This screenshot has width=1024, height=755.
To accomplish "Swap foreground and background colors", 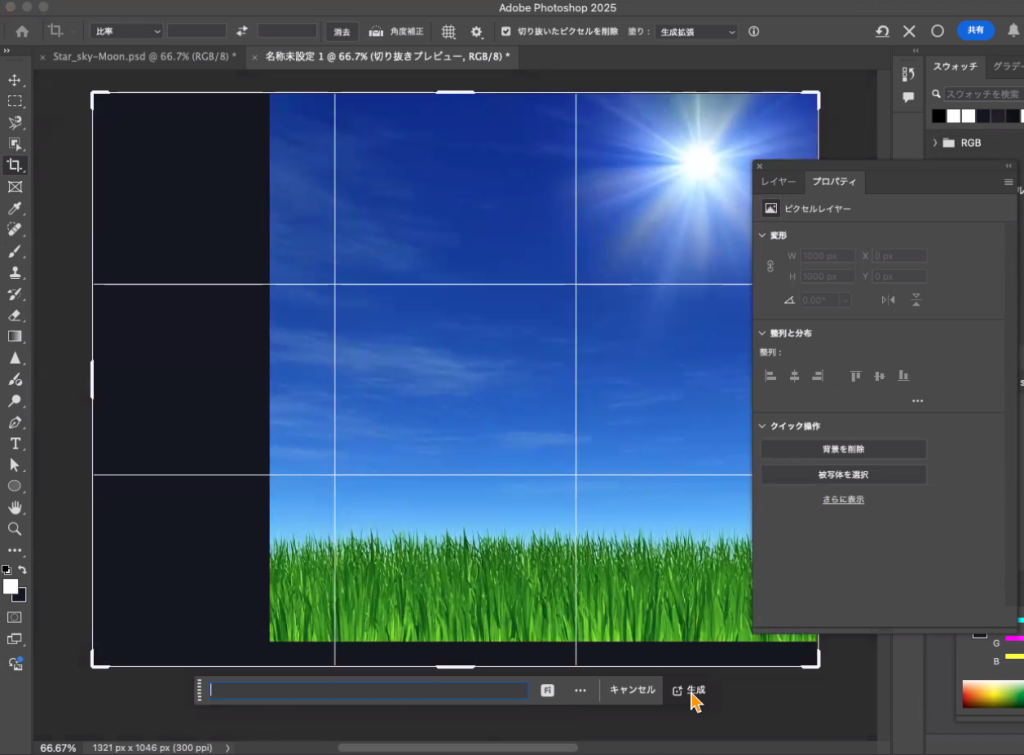I will pyautogui.click(x=23, y=570).
